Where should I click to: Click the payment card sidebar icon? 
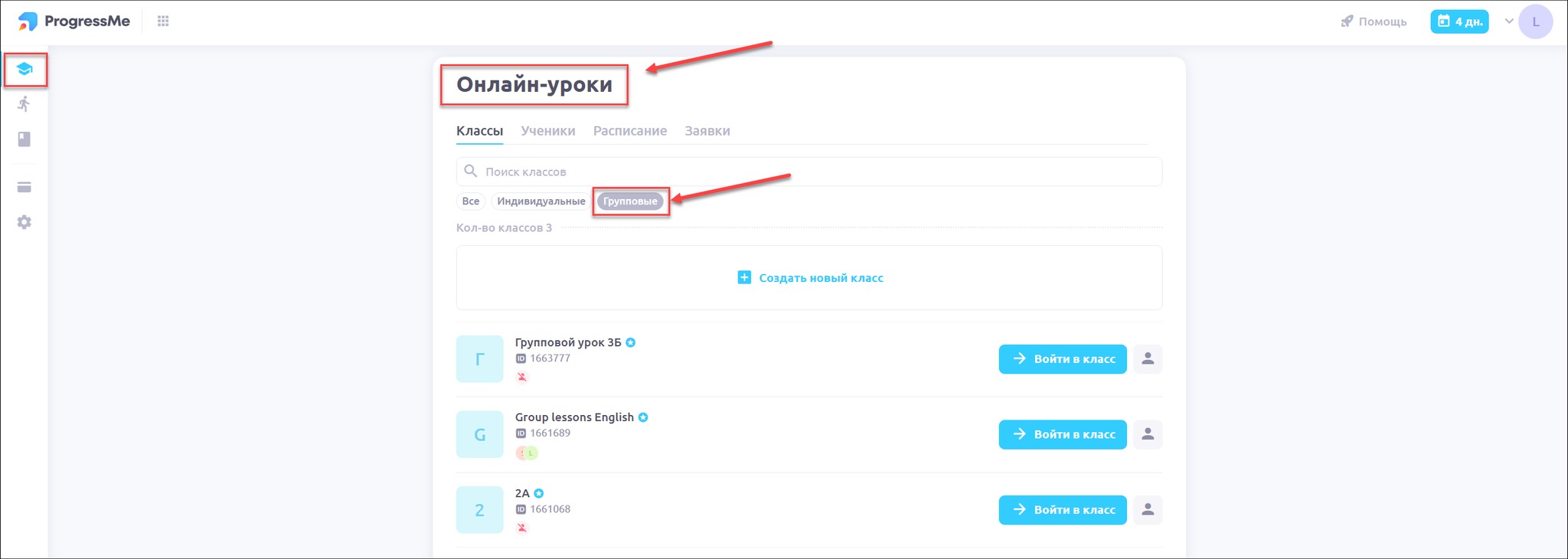tap(24, 188)
